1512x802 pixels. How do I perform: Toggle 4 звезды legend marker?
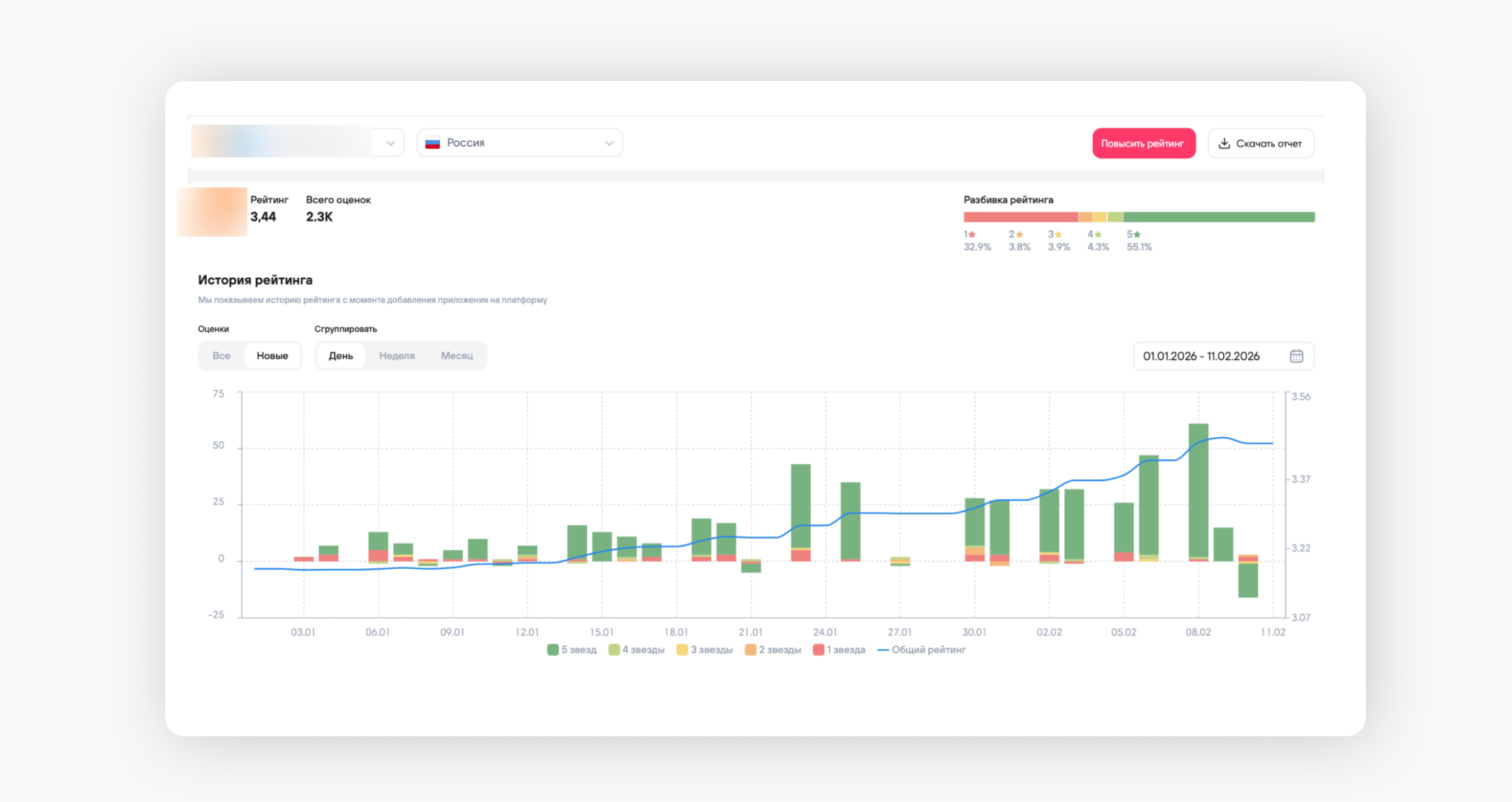click(x=614, y=650)
